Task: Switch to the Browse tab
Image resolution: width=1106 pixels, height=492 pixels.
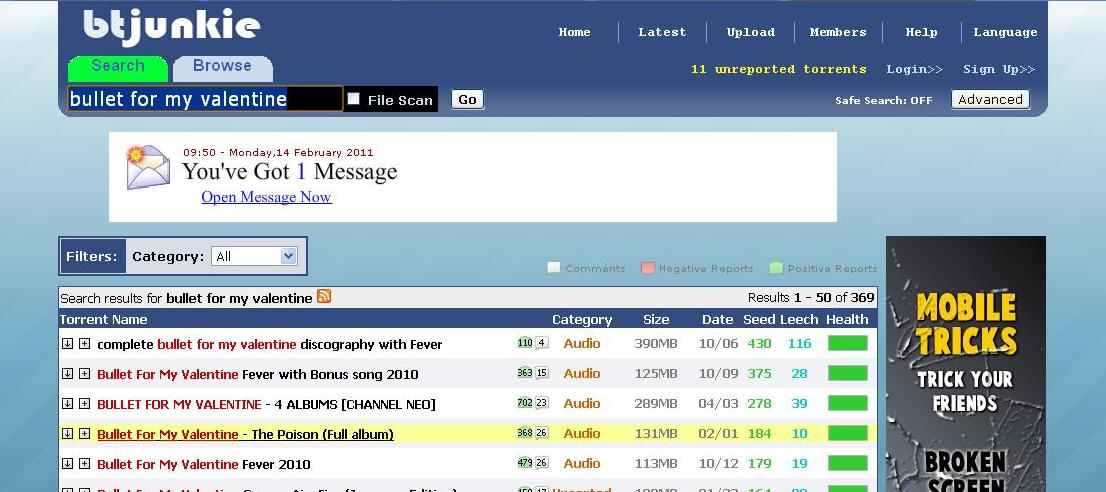Action: click(222, 68)
